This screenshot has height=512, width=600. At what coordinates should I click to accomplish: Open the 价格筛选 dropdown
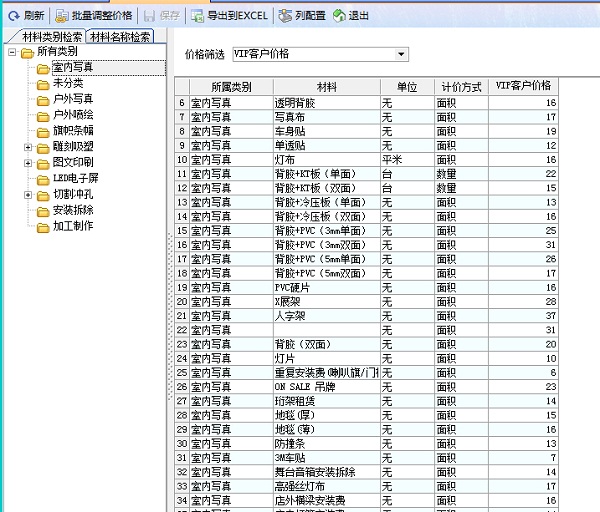tap(401, 54)
